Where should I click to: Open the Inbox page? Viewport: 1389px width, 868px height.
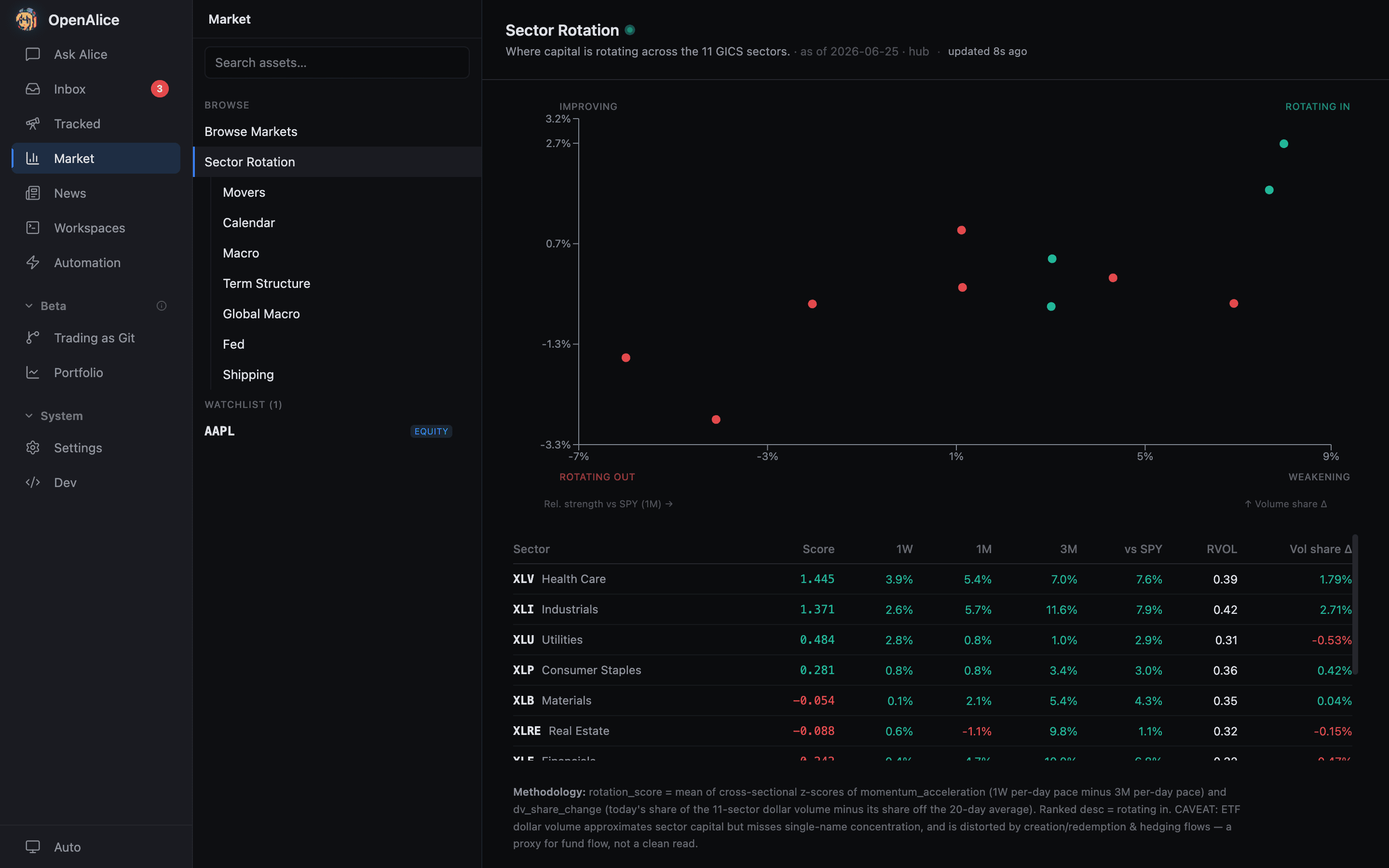click(96, 89)
